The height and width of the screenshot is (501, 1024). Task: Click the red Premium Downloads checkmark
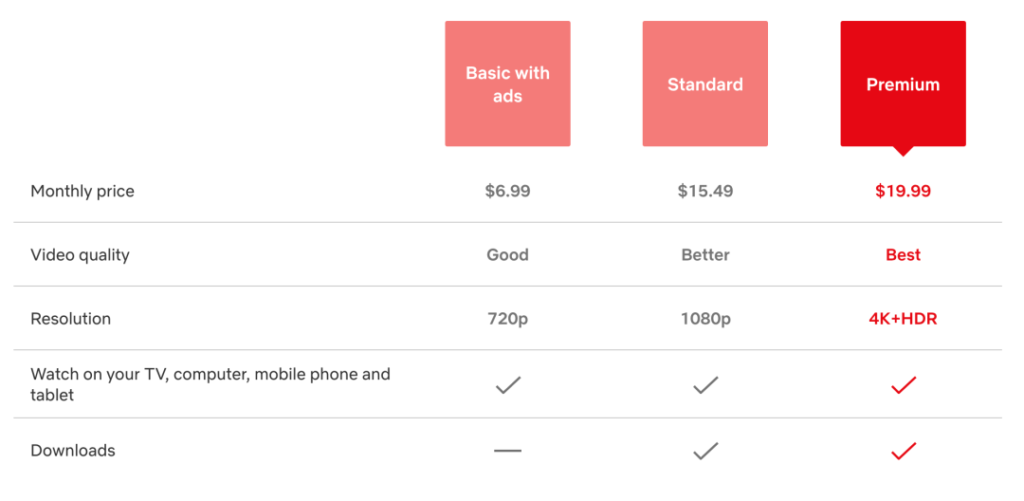[x=903, y=451]
